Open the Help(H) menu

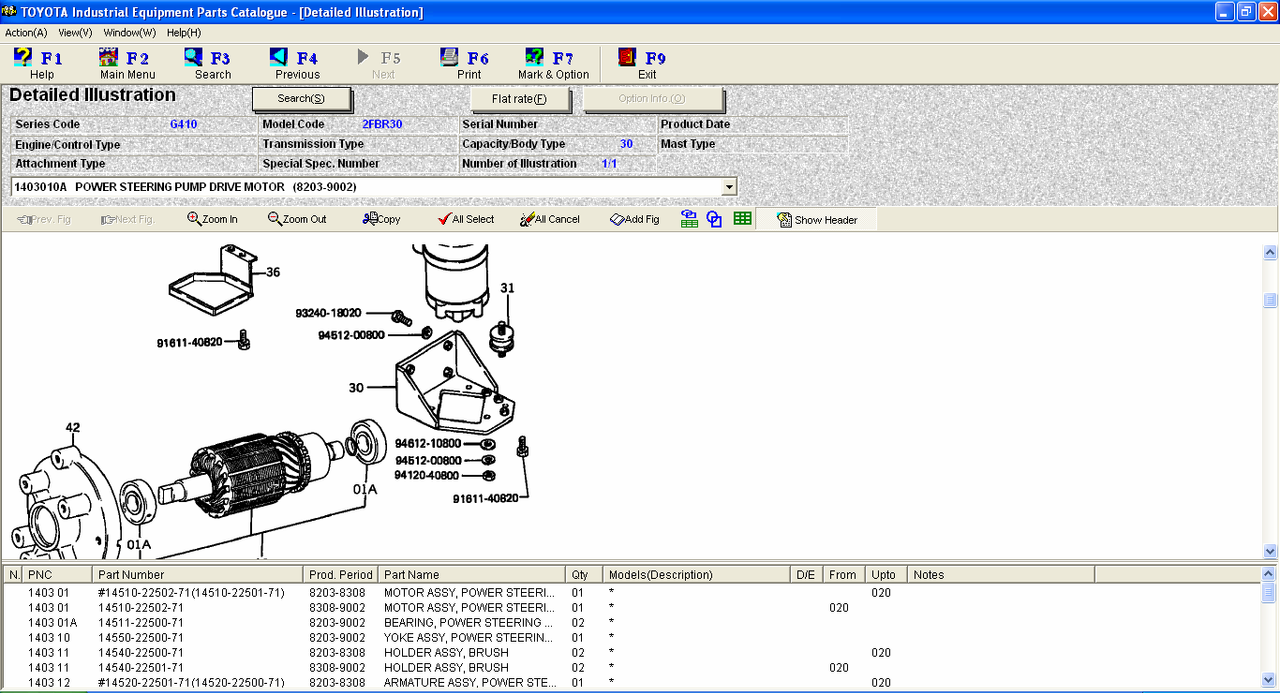tap(184, 33)
